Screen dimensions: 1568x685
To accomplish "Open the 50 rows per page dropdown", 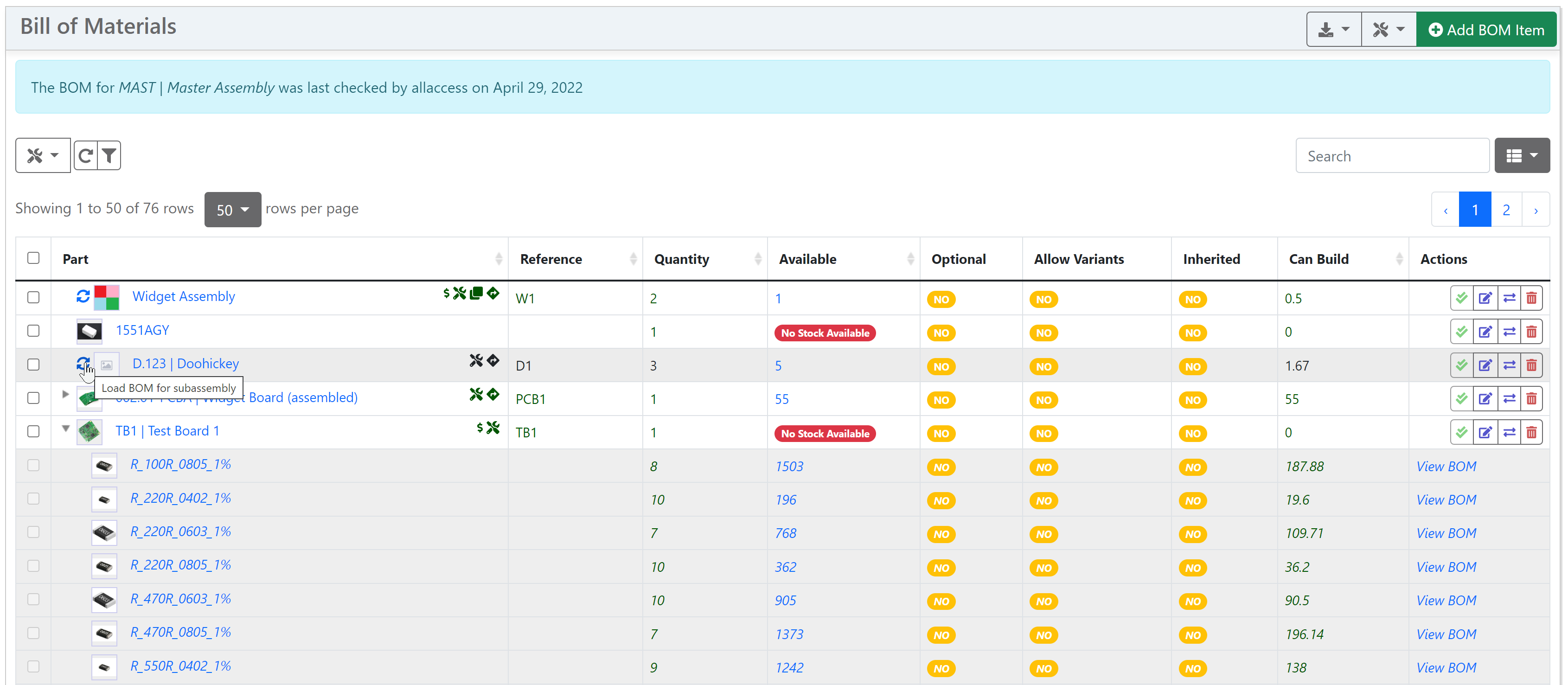I will pos(232,210).
